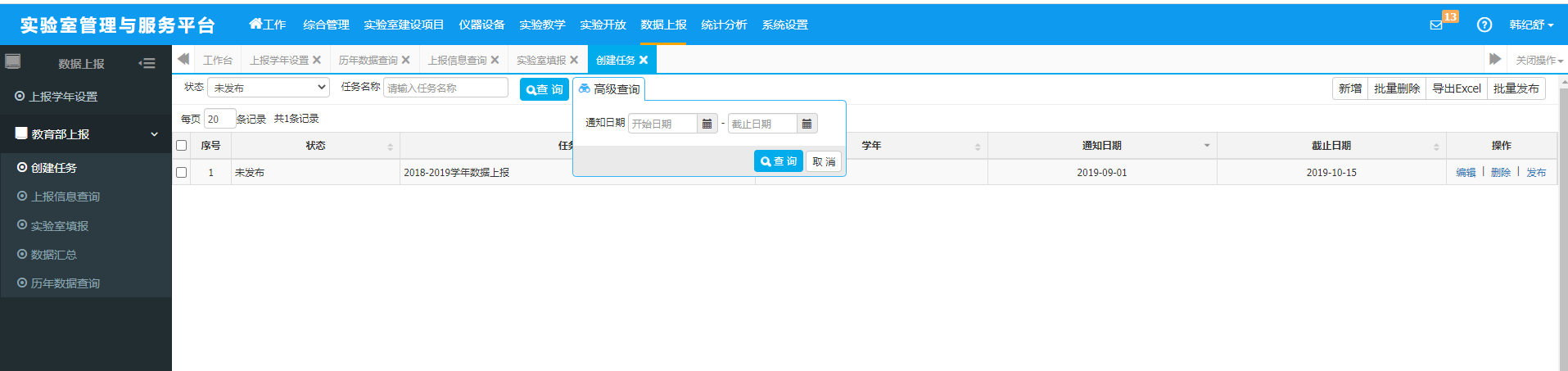Switch to the 工作台 tab
Screen dimensions: 1568x371
[x=218, y=60]
